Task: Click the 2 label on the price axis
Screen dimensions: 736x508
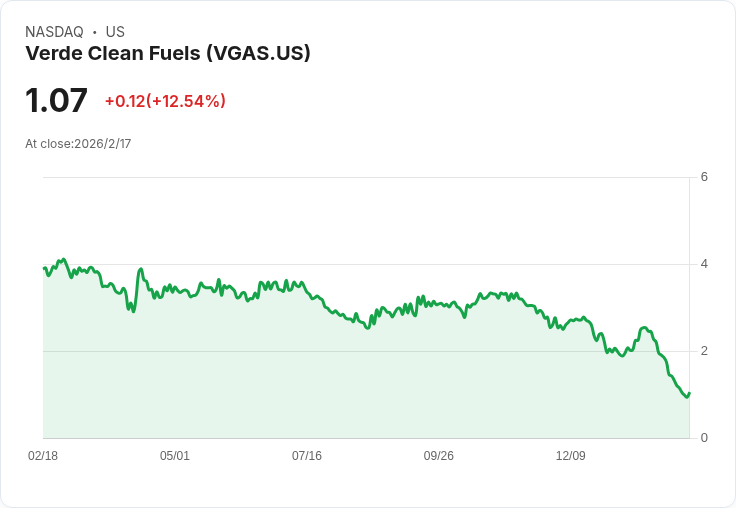Action: pyautogui.click(x=704, y=351)
